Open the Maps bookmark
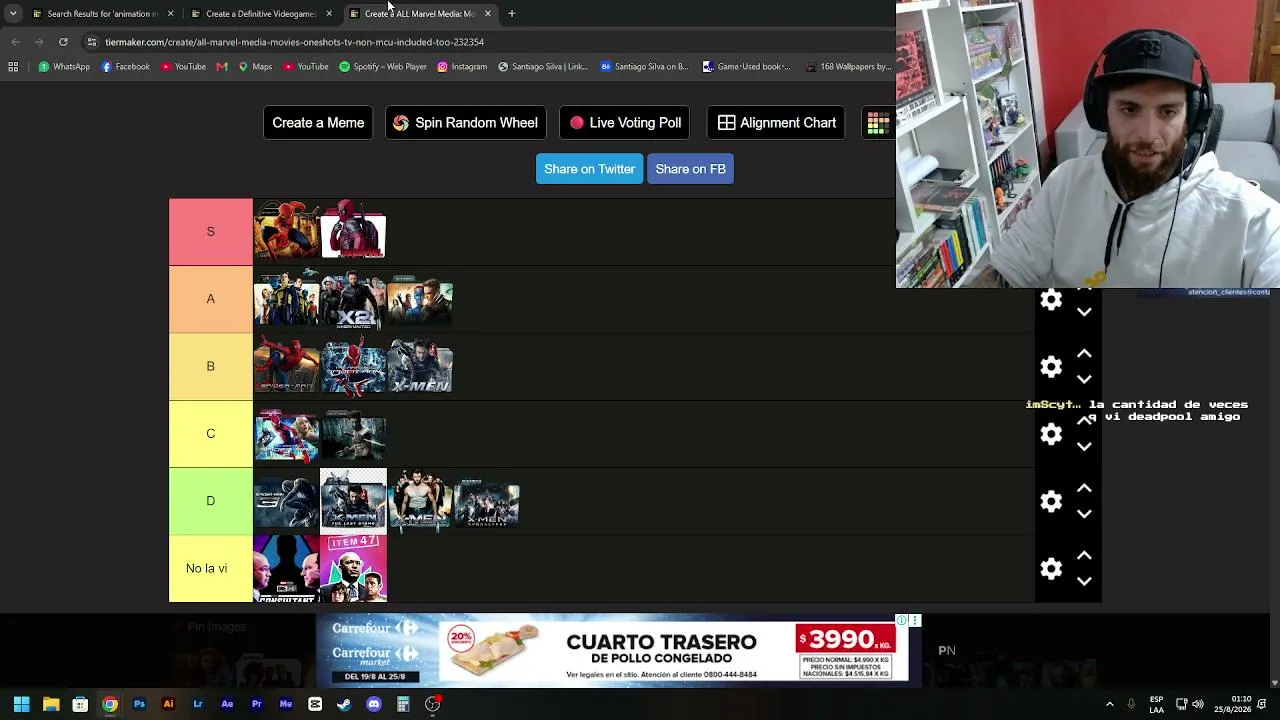 coord(255,67)
